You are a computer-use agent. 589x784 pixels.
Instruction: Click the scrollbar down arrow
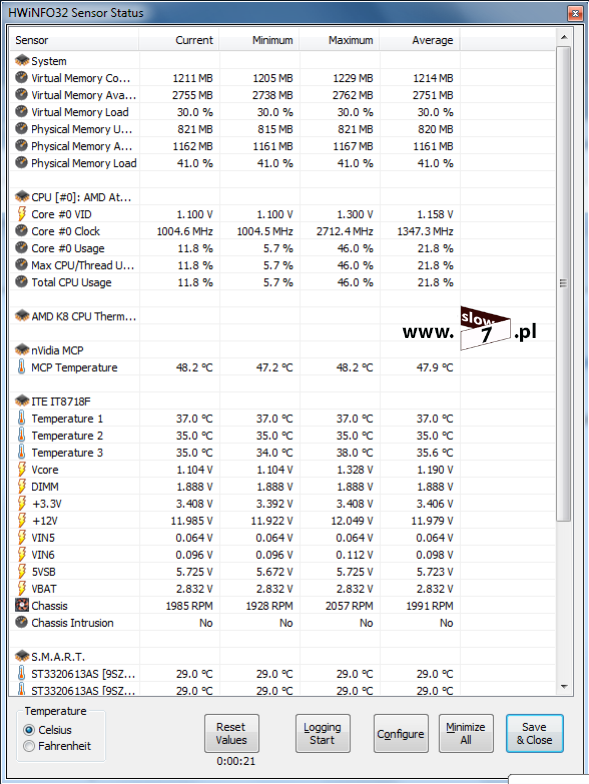coord(564,686)
